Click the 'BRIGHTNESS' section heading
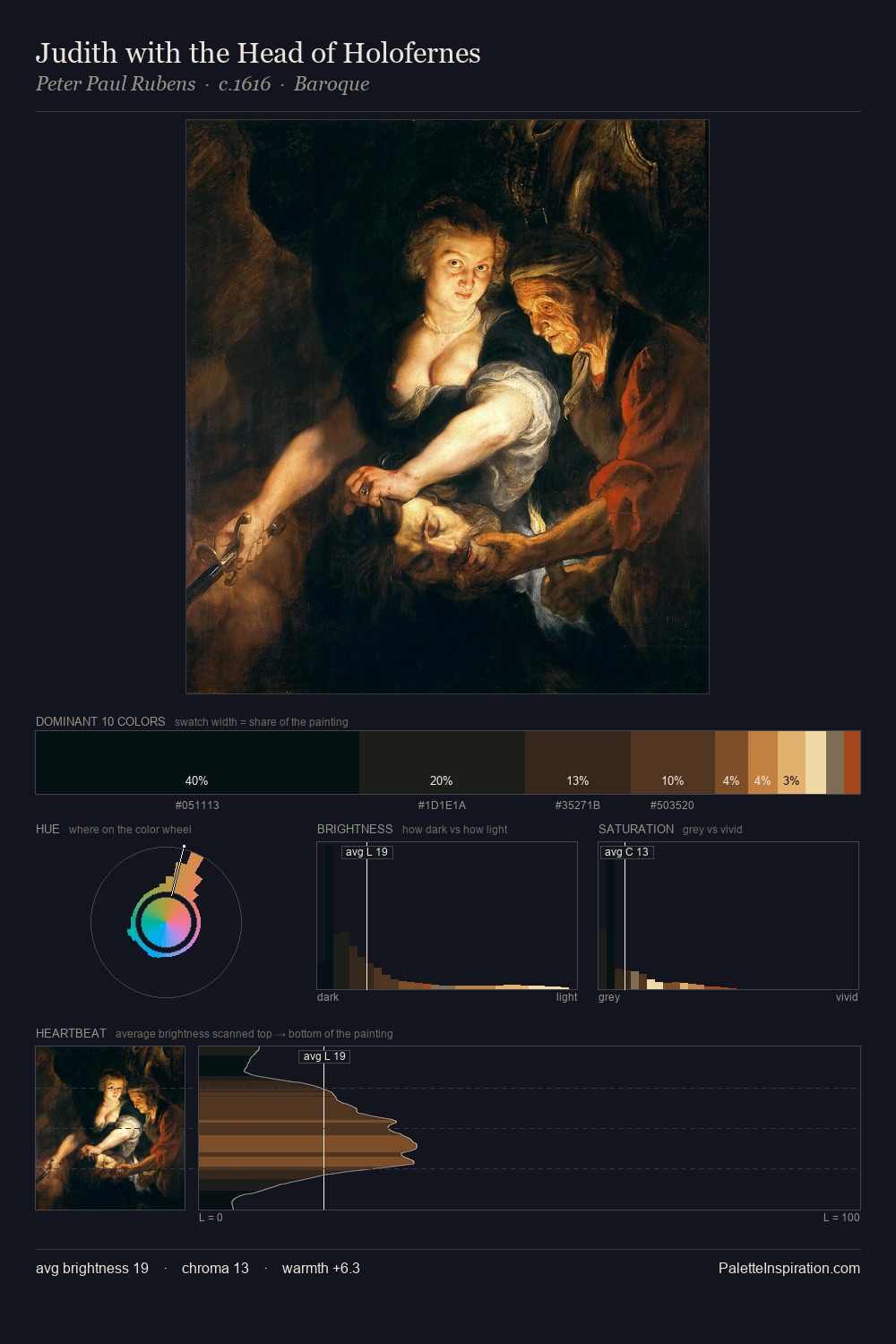Viewport: 896px width, 1344px height. point(355,829)
